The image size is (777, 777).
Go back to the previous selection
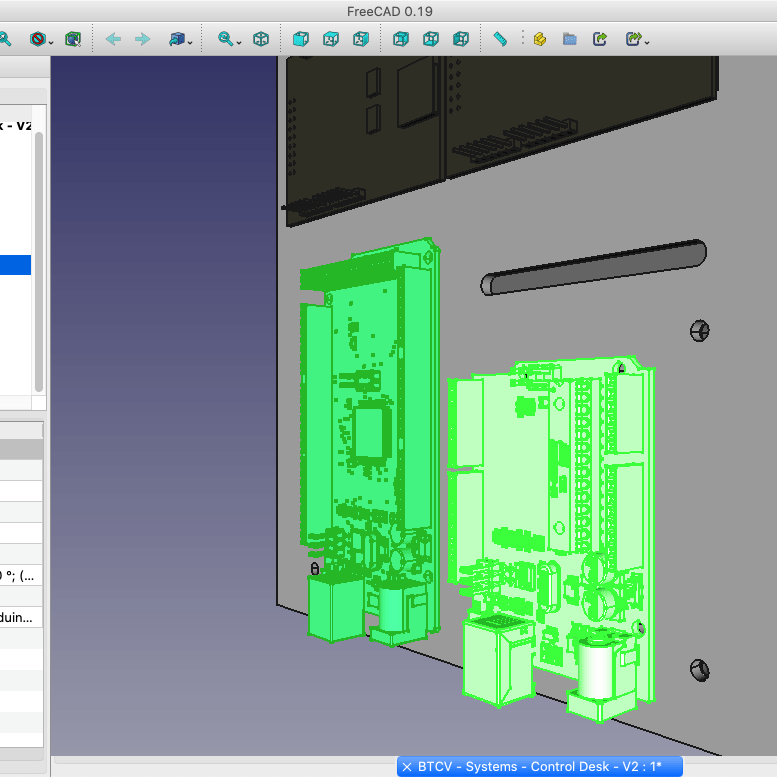113,39
